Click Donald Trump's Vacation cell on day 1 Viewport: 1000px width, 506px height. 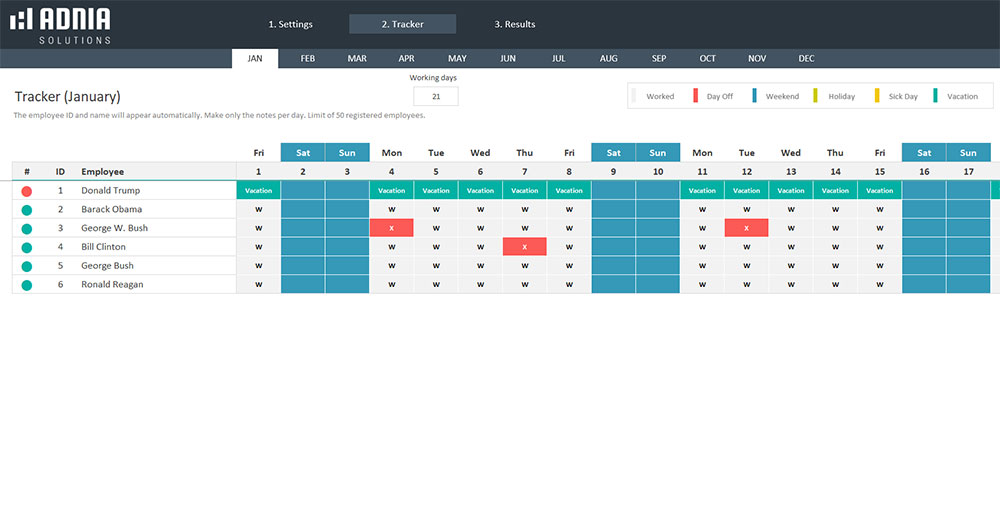click(258, 190)
